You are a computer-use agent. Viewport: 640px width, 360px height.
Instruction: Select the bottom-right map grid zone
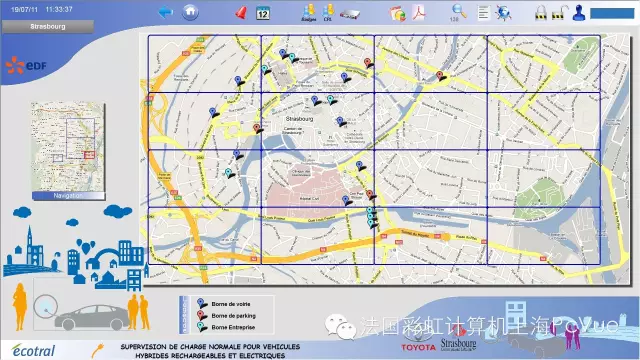(543, 236)
